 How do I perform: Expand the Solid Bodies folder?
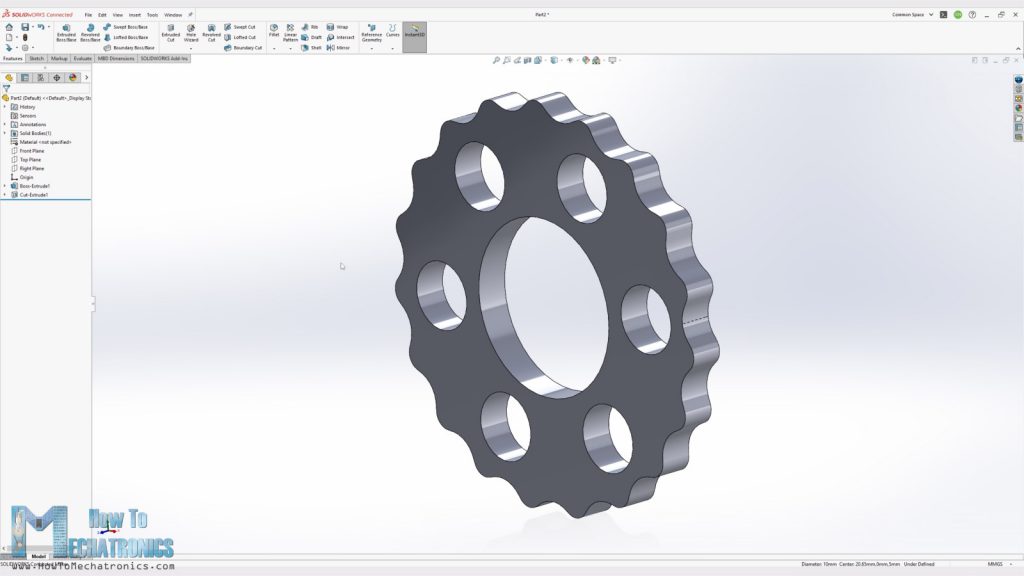pos(4,133)
